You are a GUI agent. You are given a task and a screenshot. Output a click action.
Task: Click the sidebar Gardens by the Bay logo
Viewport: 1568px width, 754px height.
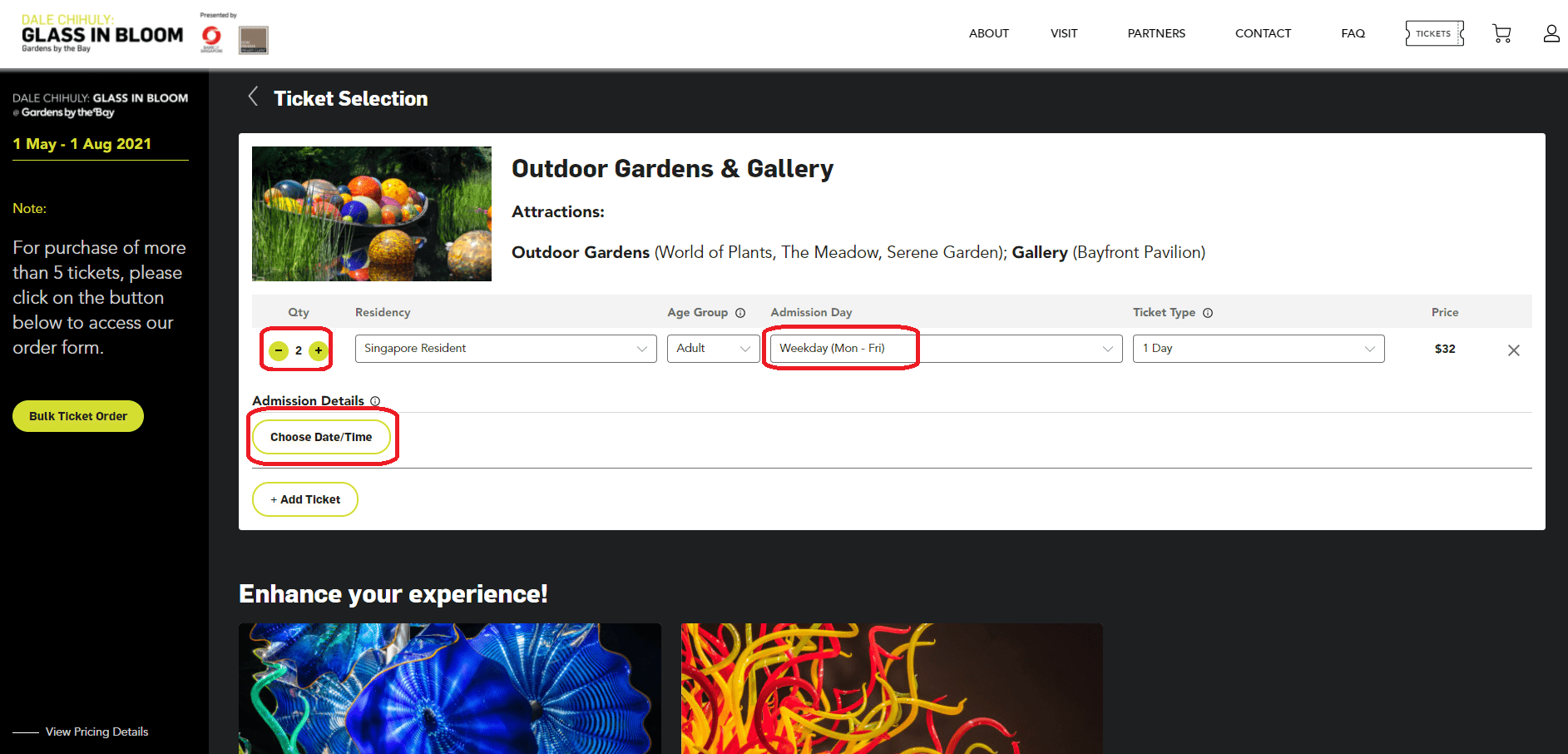(x=100, y=105)
